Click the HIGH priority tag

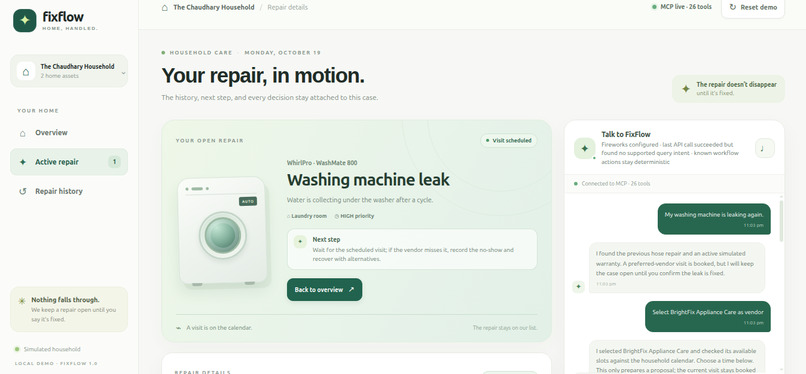tap(354, 216)
